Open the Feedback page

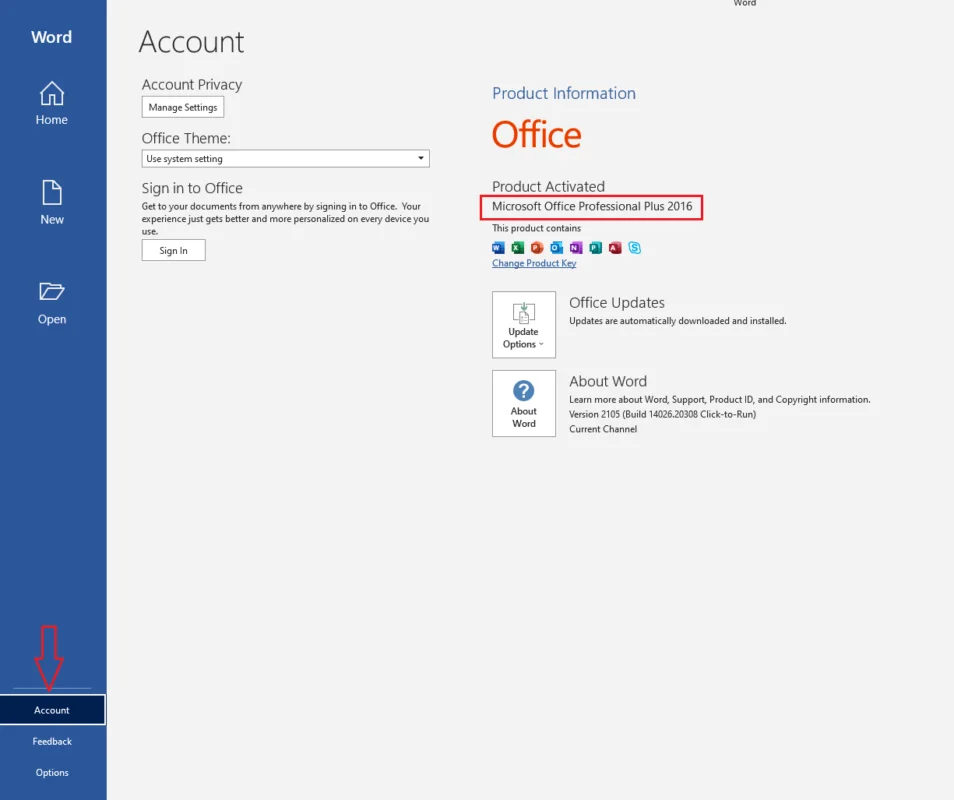coord(52,741)
